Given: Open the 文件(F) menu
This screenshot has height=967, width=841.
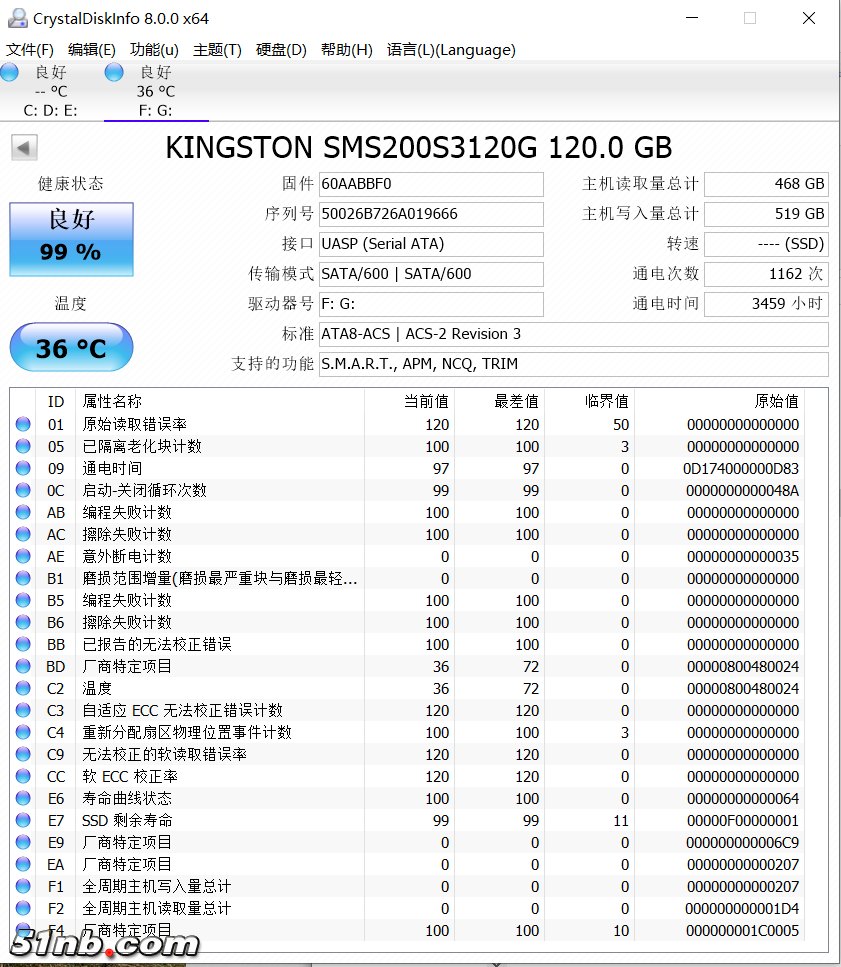Looking at the screenshot, I should (x=30, y=50).
